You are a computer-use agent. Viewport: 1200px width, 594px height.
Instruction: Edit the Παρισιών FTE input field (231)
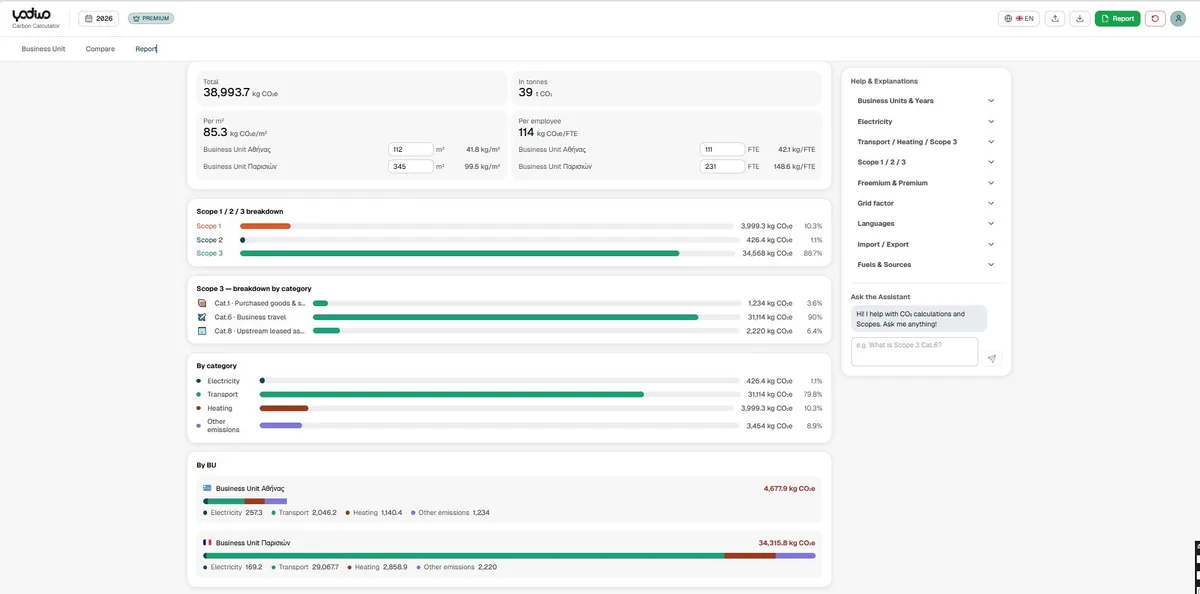pyautogui.click(x=722, y=167)
